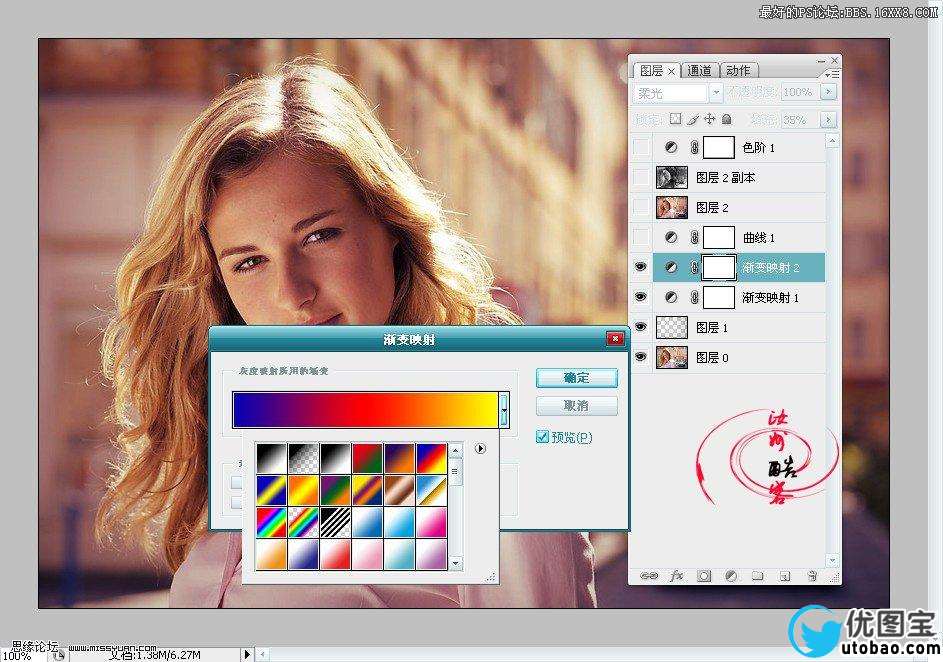This screenshot has width=943, height=662.
Task: Select the blue red yellow gradient preset
Action: (x=432, y=459)
